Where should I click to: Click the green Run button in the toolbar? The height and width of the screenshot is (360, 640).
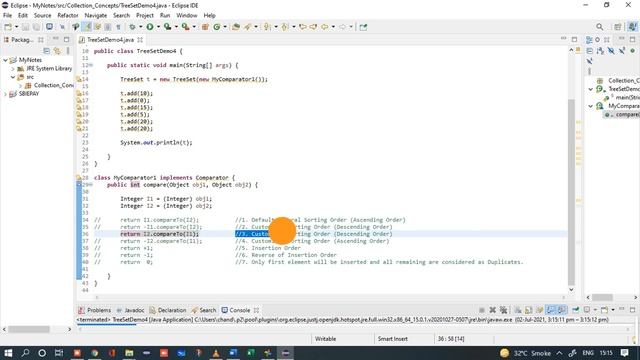pos(150,27)
